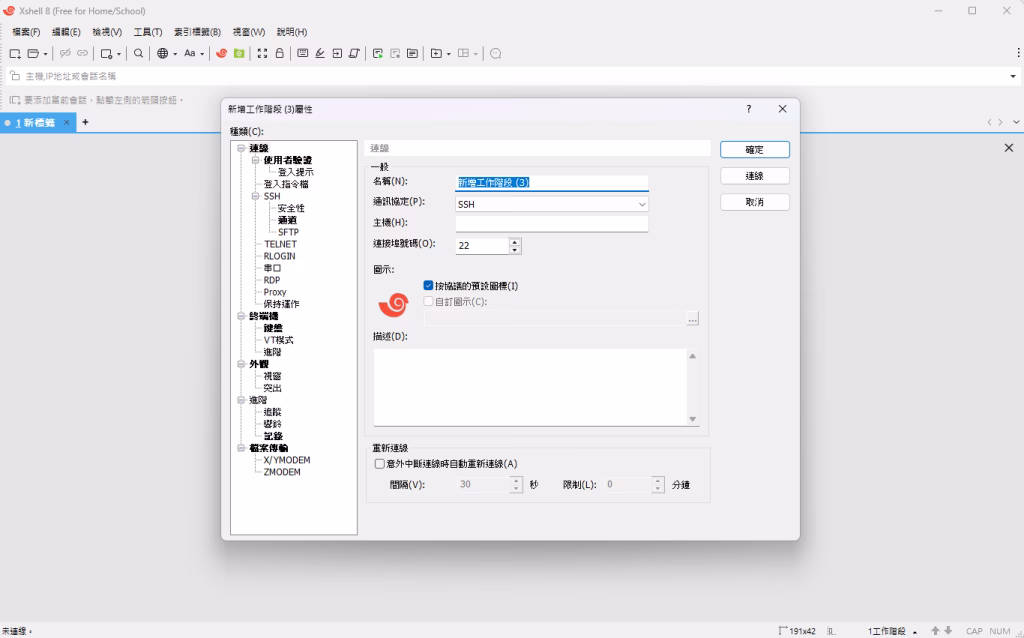This screenshot has width=1024, height=638.
Task: Click the red Xshell swirl toolbar icon
Action: coord(221,54)
